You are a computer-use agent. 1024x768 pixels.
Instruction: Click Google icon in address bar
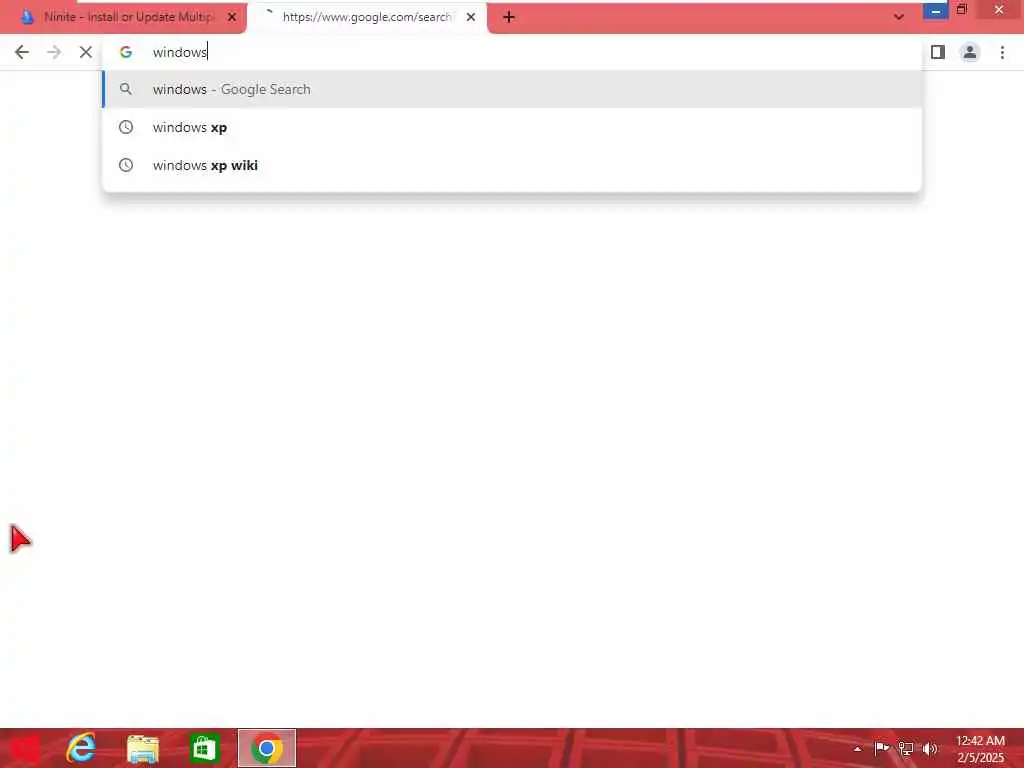125,52
